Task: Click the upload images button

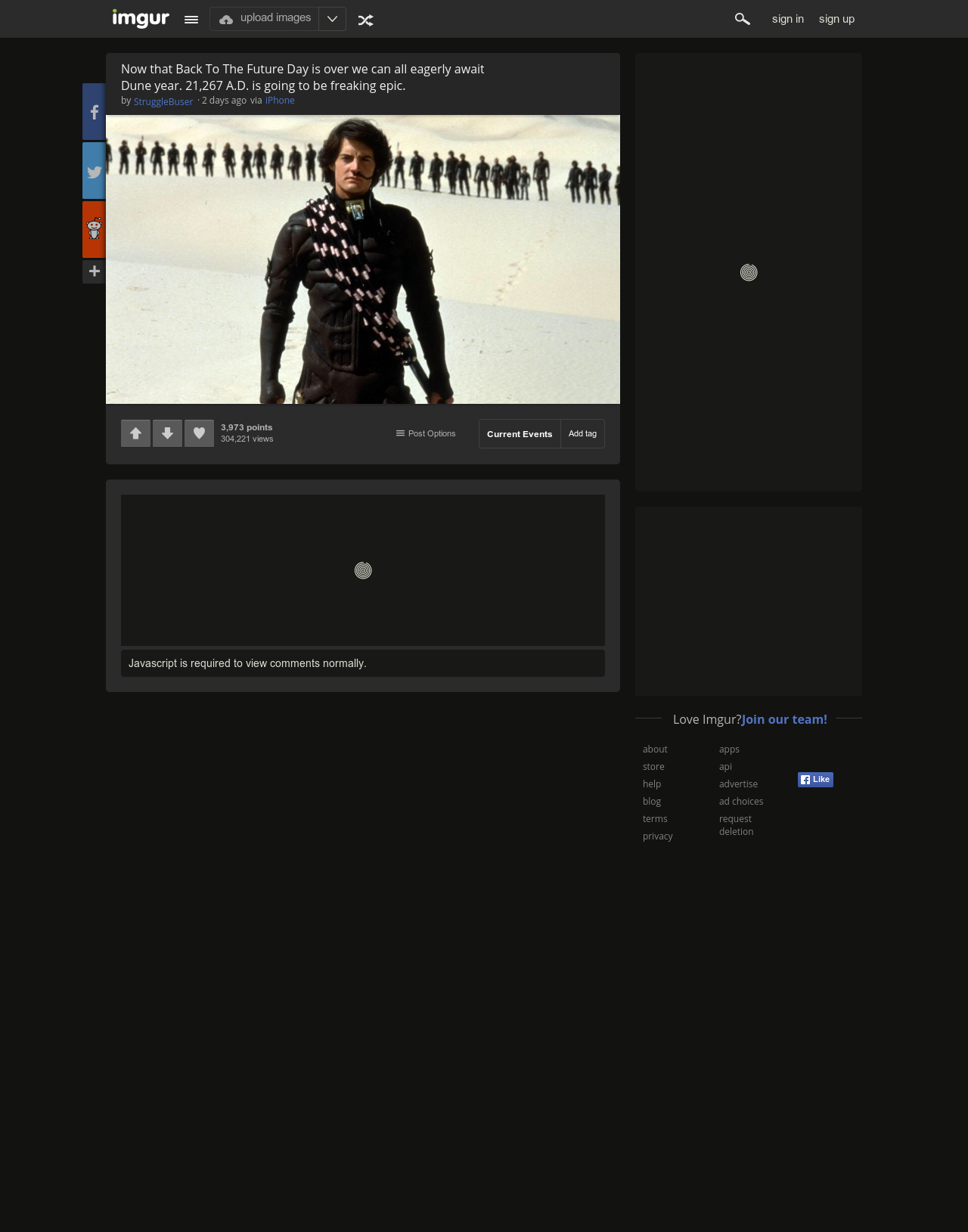Action: [265, 19]
